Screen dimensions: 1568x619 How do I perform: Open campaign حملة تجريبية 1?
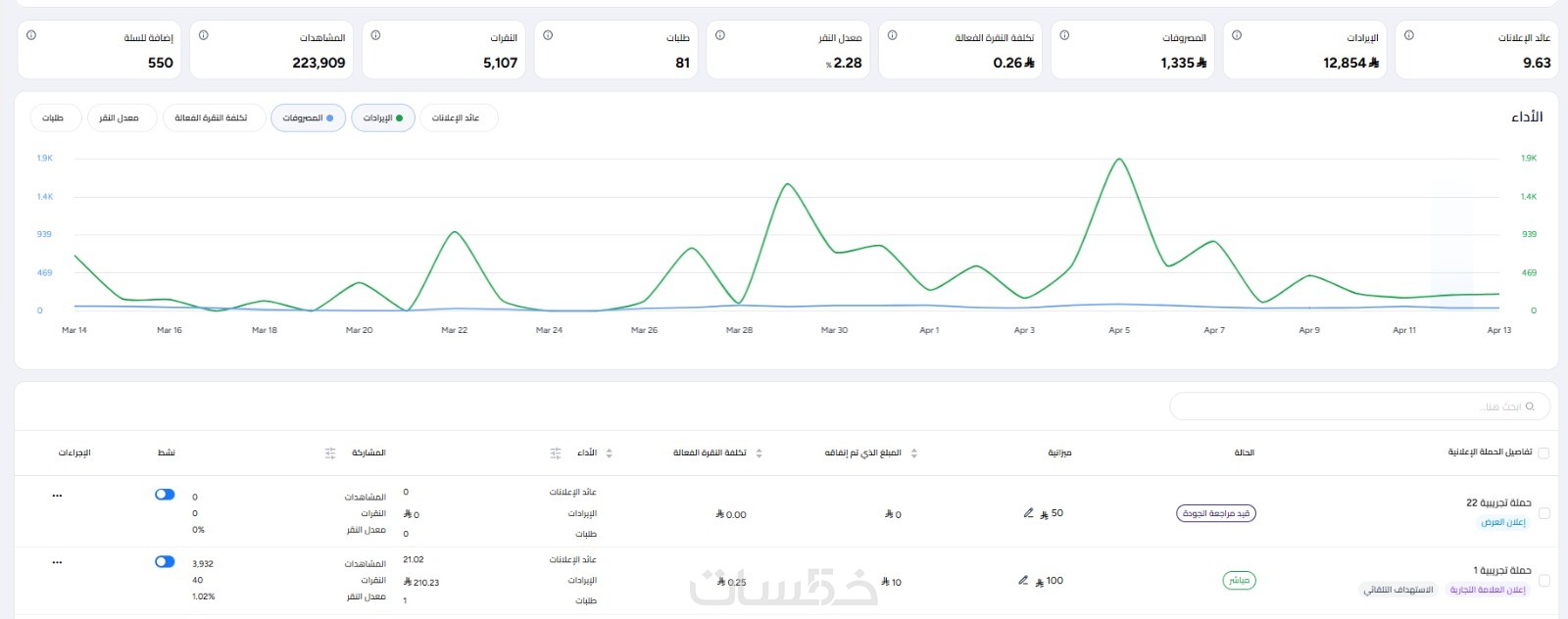[1502, 570]
